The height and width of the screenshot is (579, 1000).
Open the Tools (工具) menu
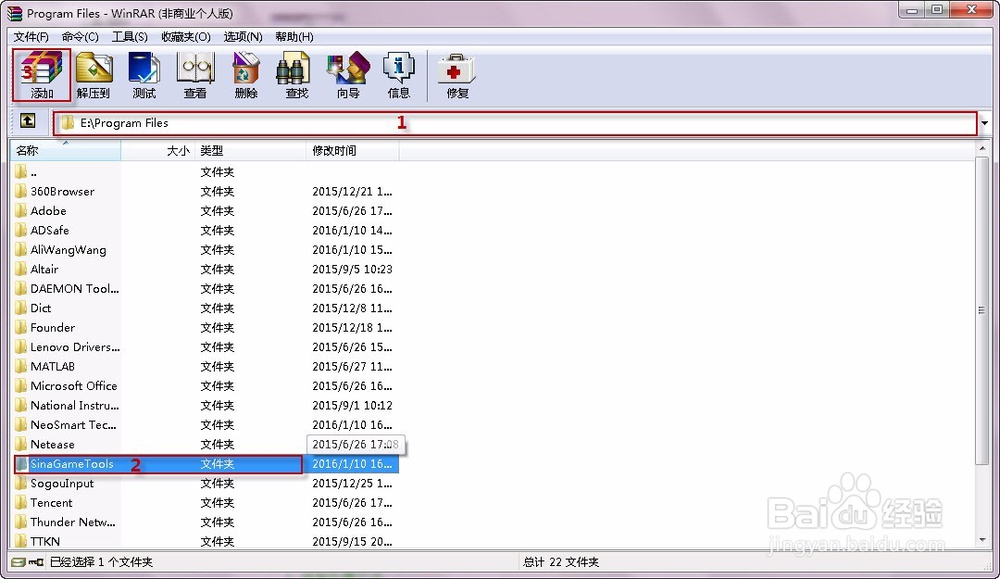130,37
